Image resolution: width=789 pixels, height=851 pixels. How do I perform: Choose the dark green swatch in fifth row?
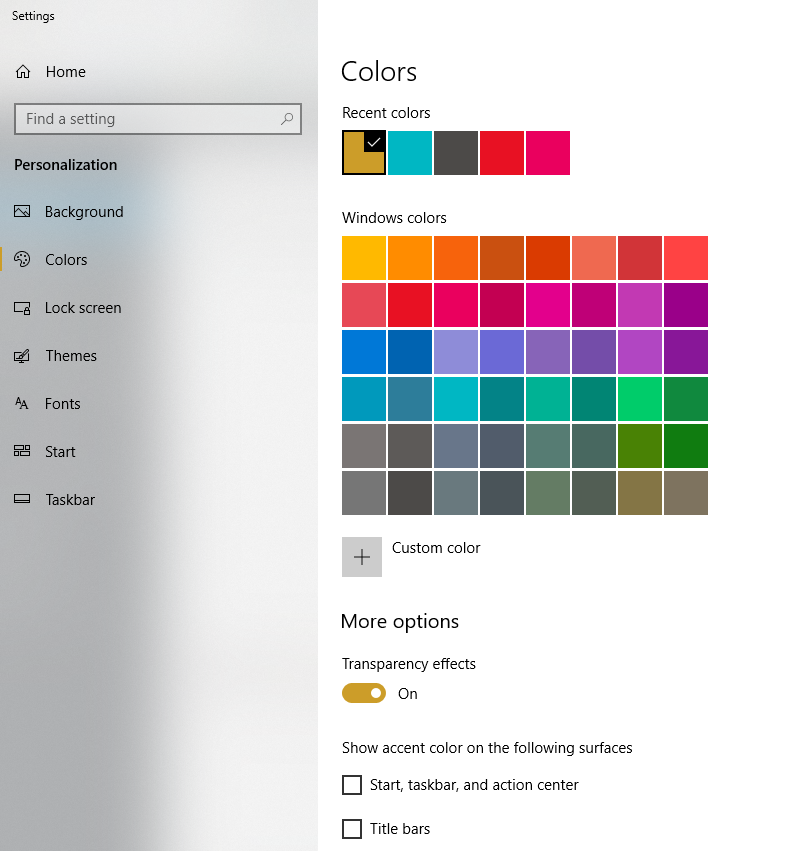point(686,446)
